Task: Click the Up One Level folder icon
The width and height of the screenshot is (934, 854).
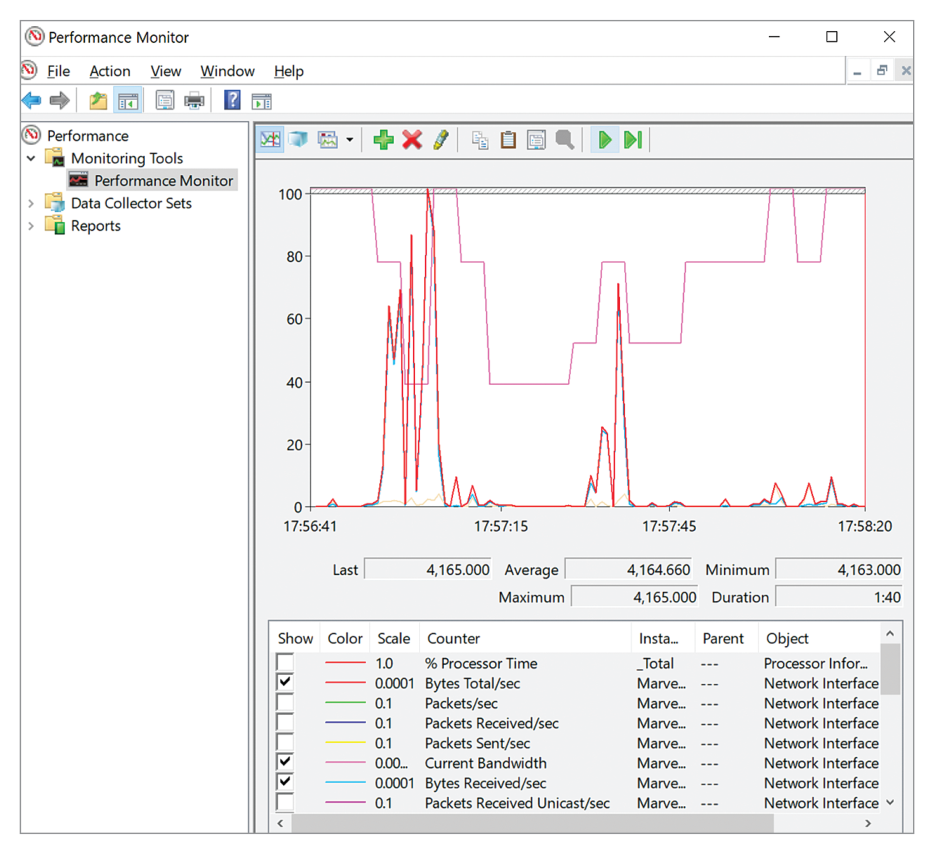Action: 98,101
